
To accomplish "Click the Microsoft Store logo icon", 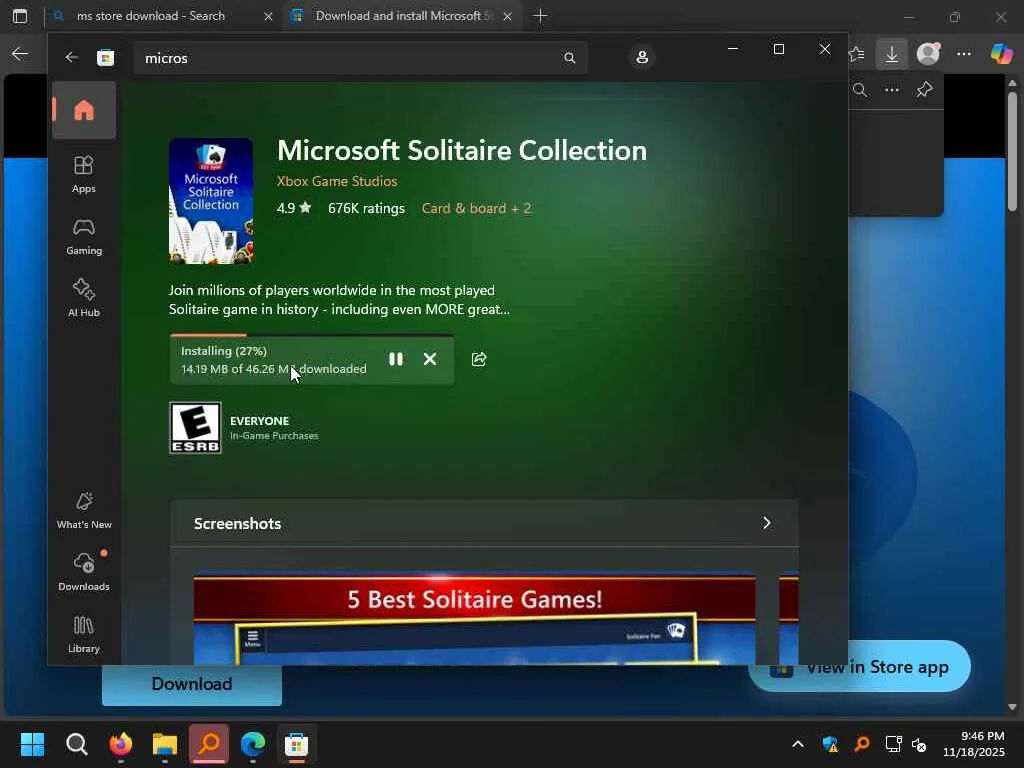I will click(106, 57).
